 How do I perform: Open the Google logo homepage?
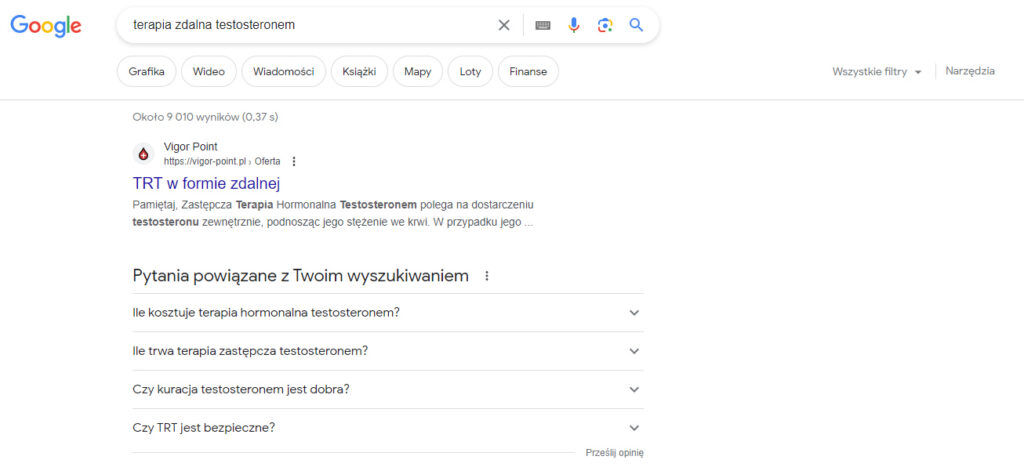(x=46, y=26)
